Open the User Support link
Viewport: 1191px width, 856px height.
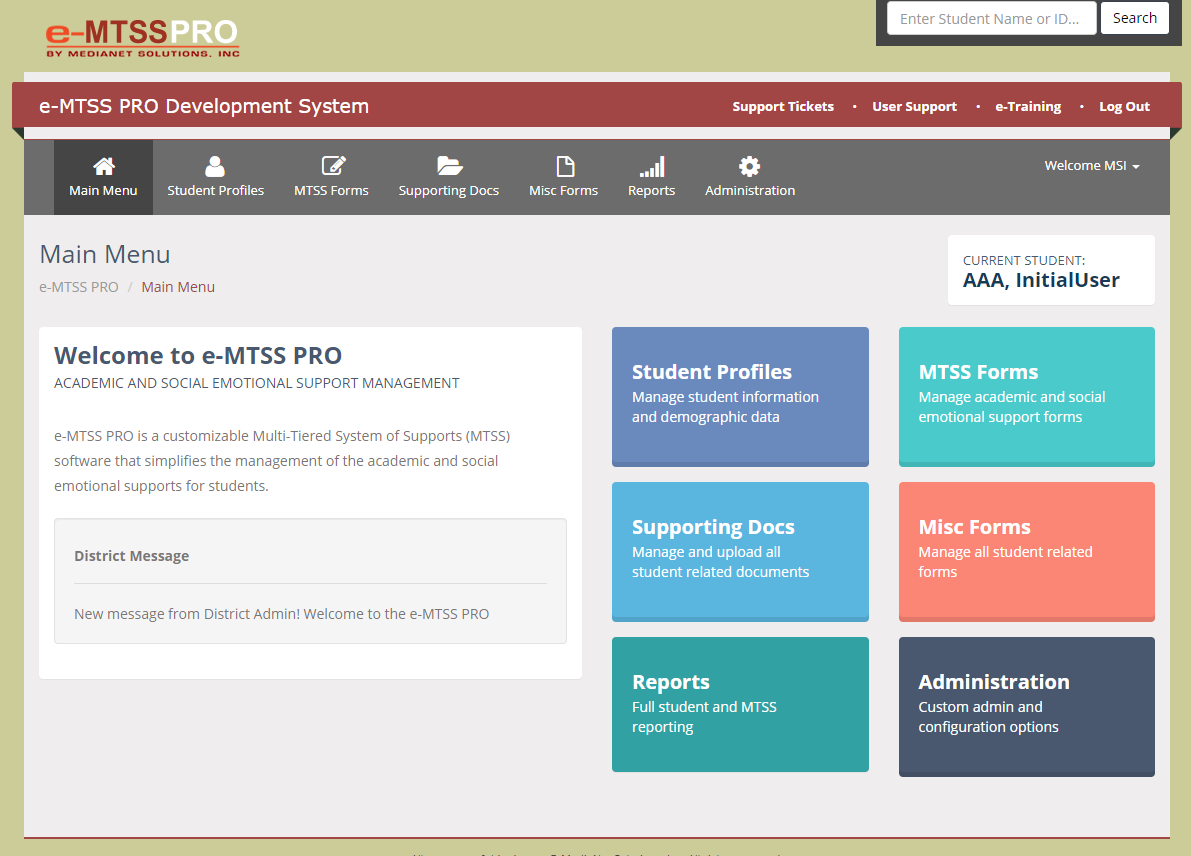(x=914, y=106)
